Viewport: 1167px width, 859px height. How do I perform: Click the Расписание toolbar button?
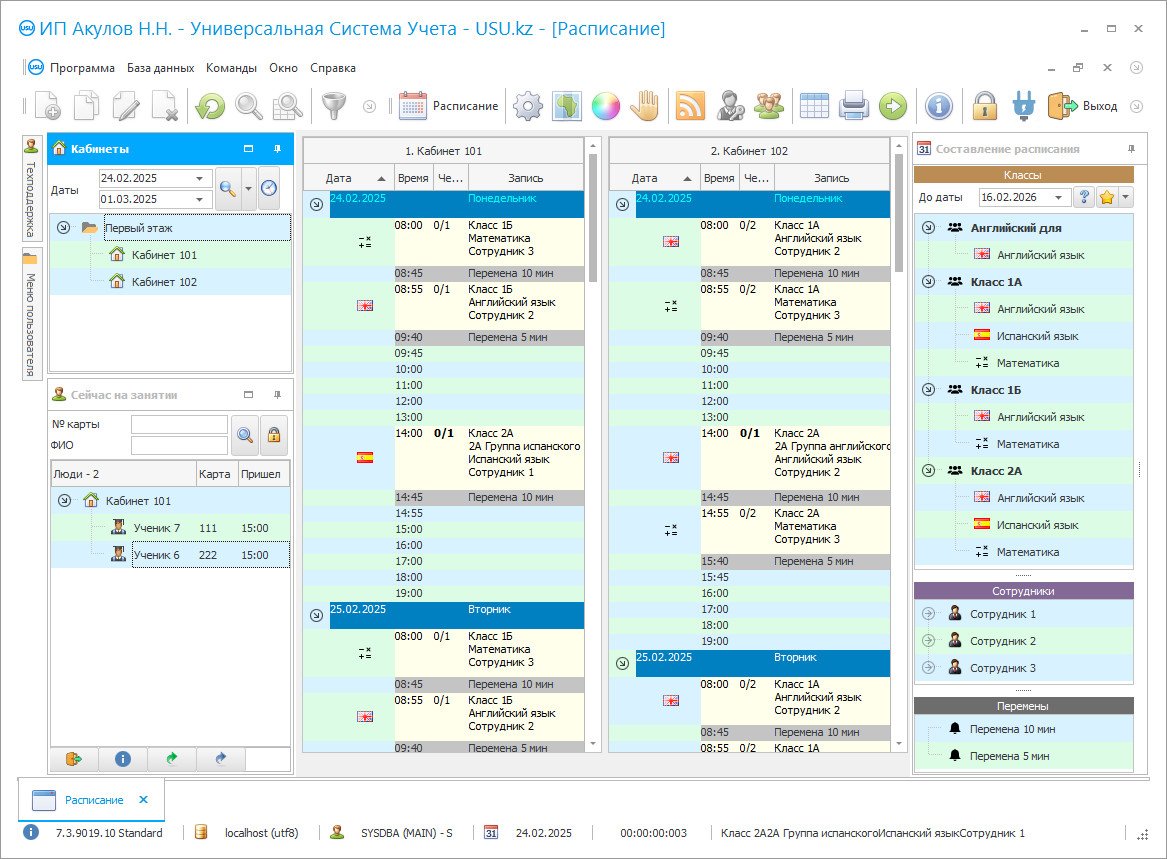[449, 106]
